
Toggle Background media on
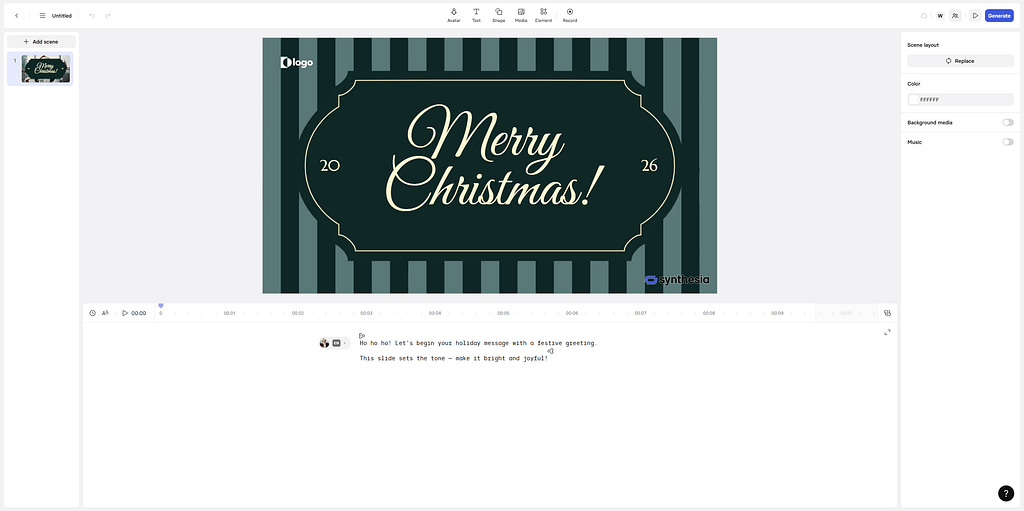pos(1008,122)
